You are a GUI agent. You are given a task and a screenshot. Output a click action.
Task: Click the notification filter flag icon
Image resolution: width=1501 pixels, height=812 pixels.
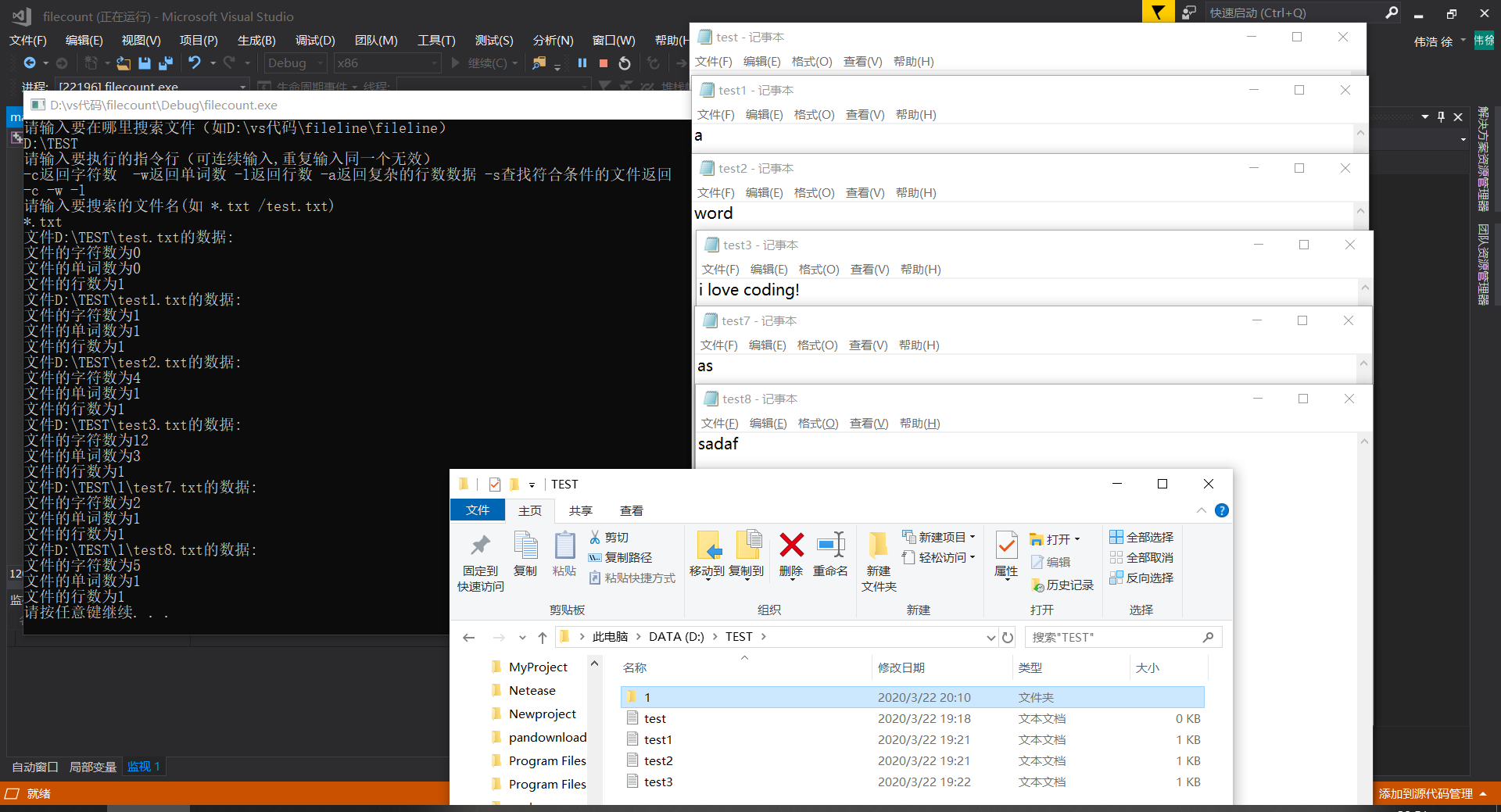(1158, 13)
